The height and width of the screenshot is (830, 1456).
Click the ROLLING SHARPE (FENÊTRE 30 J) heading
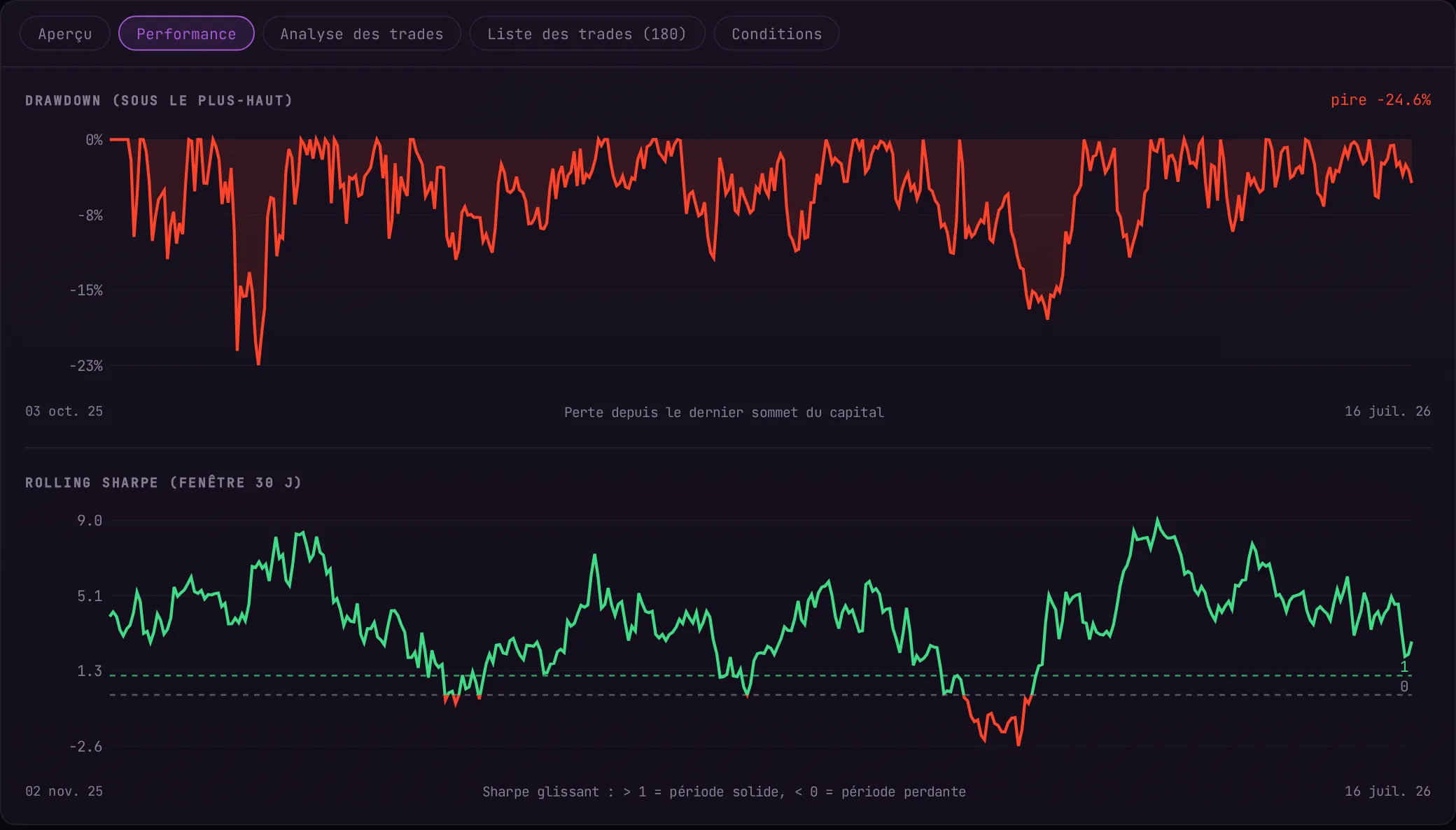click(x=163, y=483)
